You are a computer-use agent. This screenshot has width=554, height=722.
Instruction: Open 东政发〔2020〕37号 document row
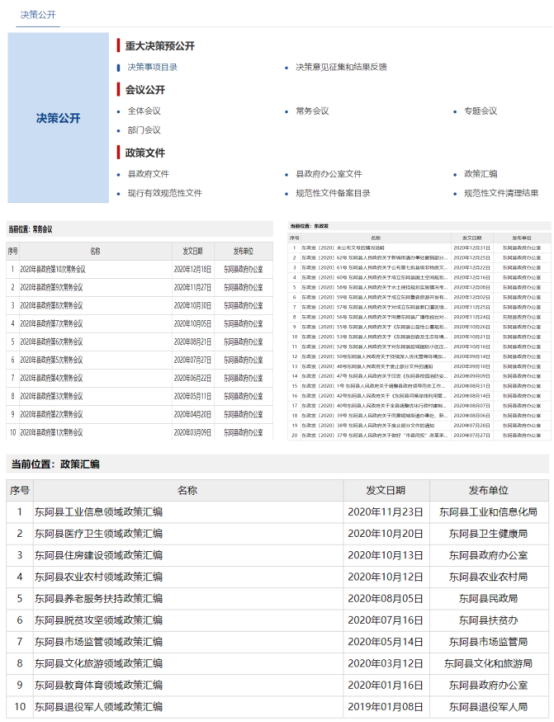374,436
